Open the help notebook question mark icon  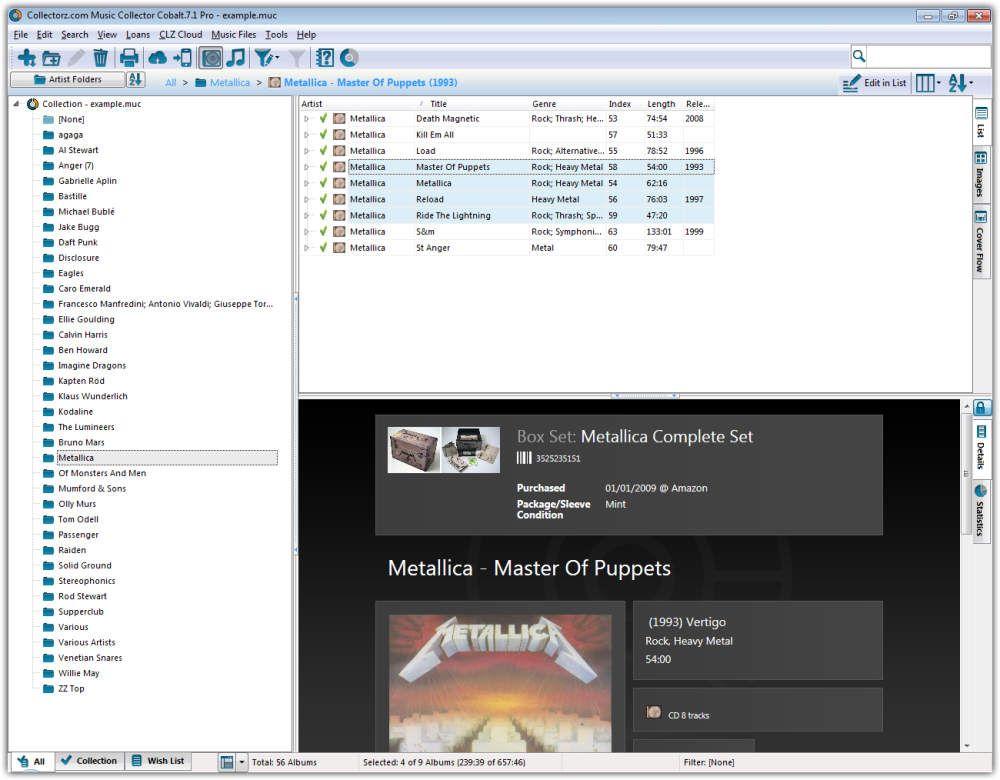pyautogui.click(x=325, y=58)
